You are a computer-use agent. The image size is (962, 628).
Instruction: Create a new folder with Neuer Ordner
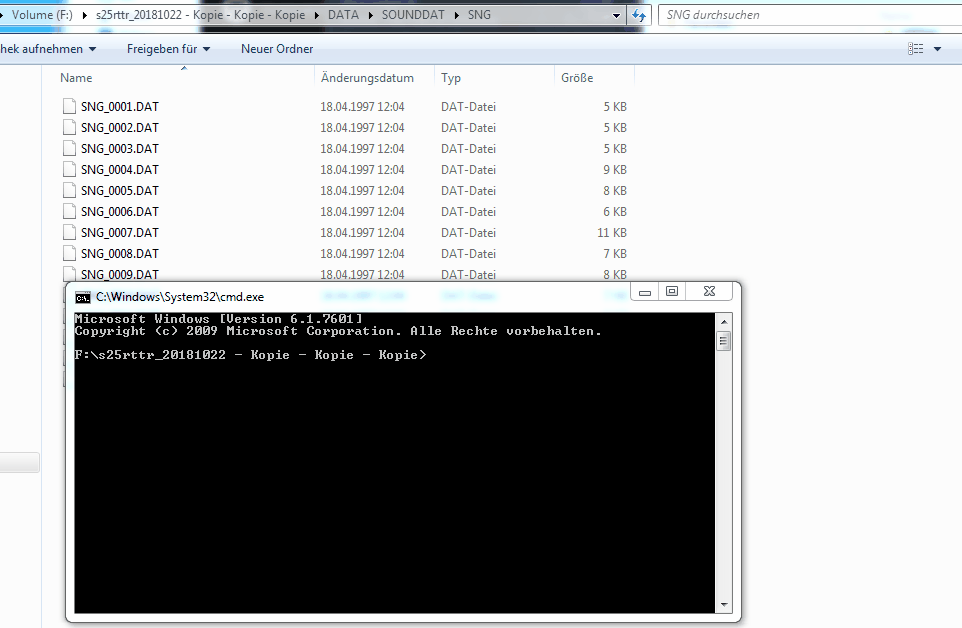pos(277,49)
